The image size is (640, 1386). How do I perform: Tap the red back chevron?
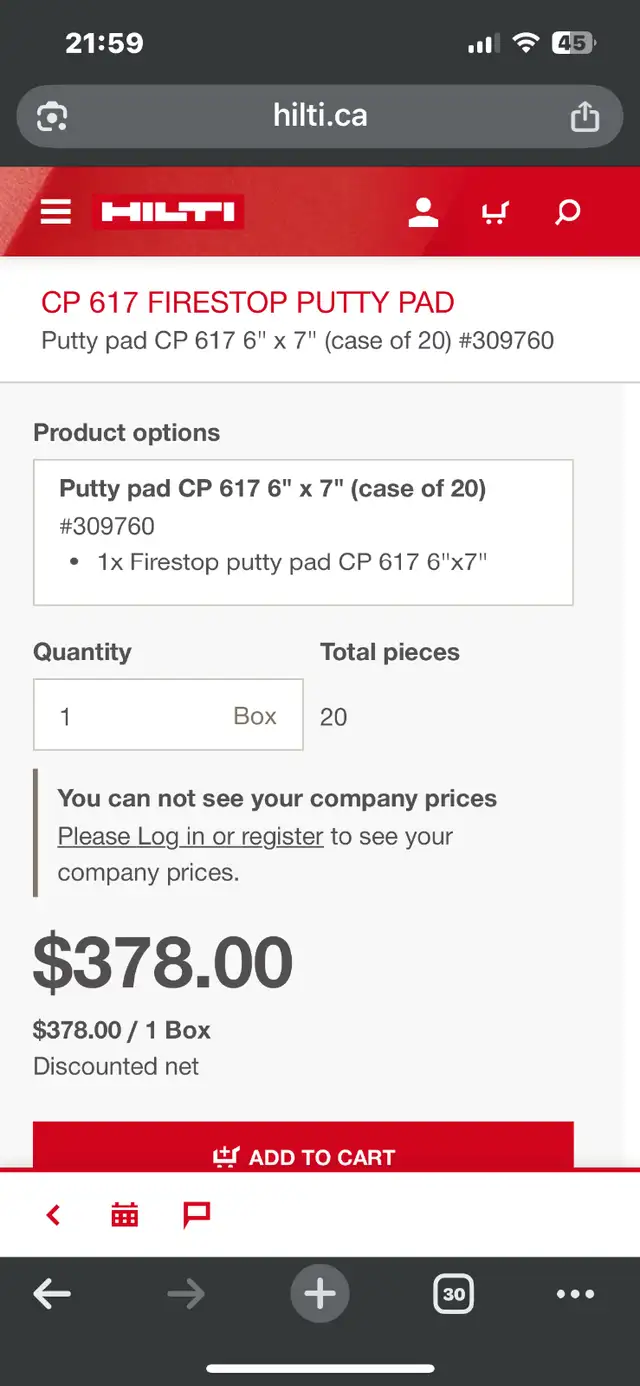click(53, 1215)
